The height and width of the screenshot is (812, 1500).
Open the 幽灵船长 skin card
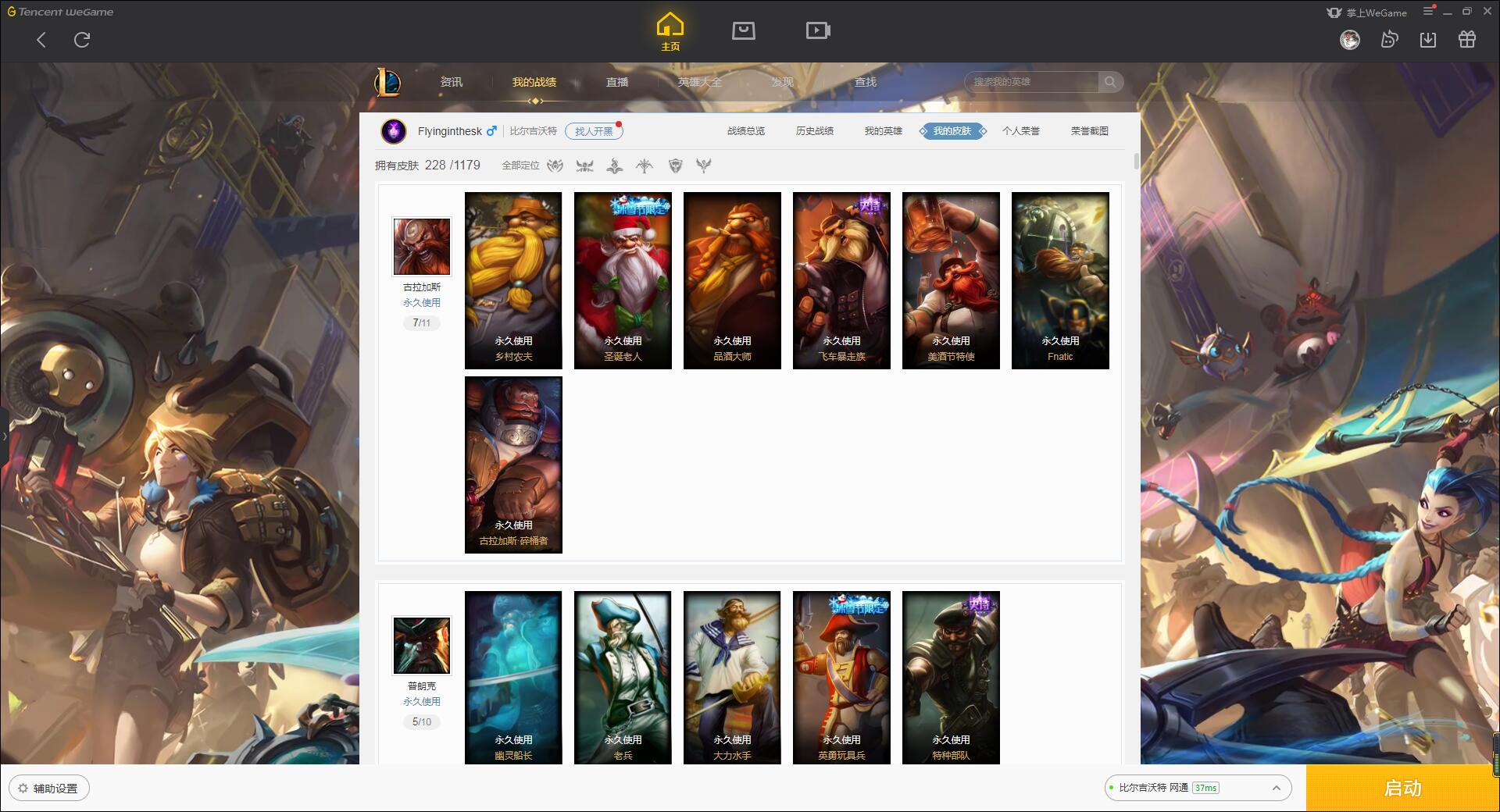pos(513,677)
